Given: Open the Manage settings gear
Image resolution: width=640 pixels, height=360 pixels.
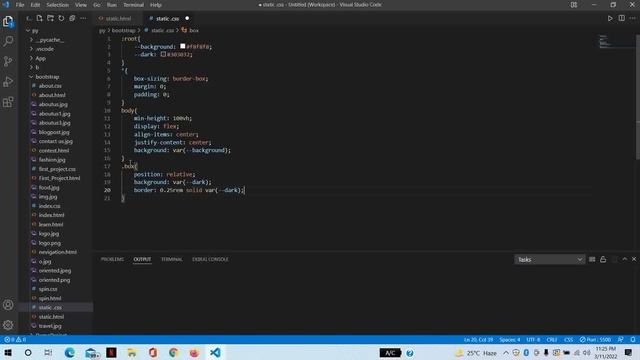Looking at the screenshot, I should pos(8,325).
